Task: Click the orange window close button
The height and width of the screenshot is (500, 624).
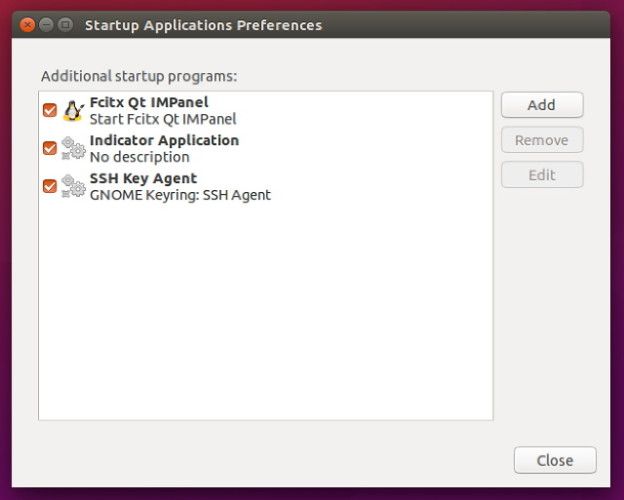Action: tap(27, 25)
